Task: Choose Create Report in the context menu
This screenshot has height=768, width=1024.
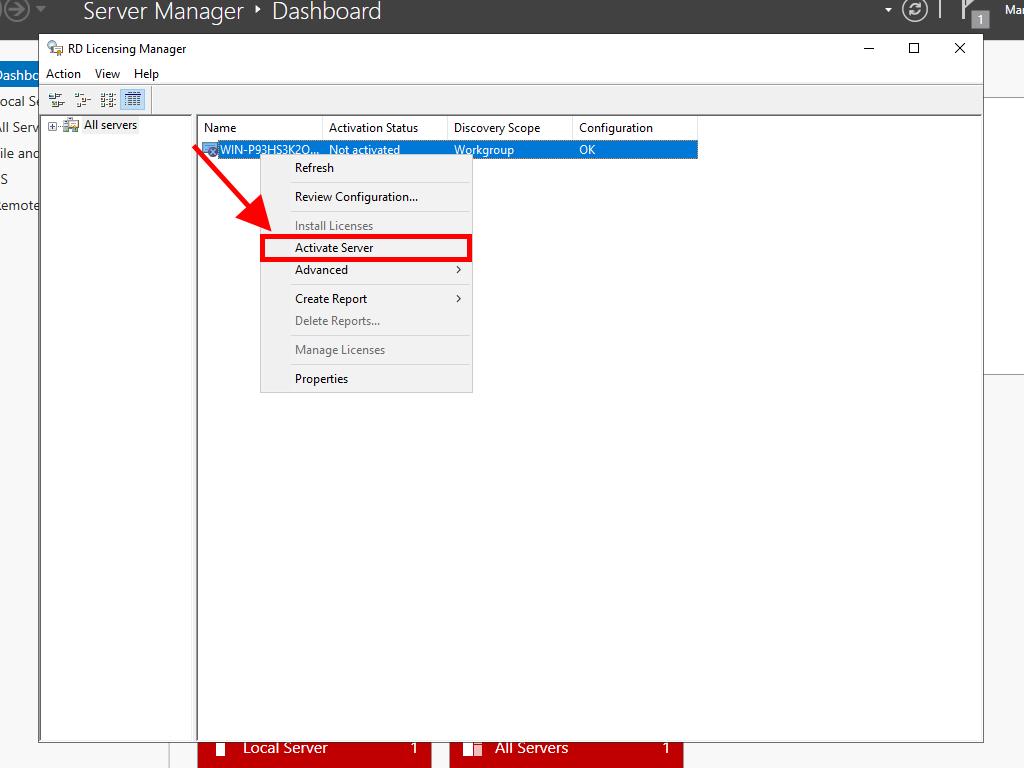Action: (x=366, y=298)
